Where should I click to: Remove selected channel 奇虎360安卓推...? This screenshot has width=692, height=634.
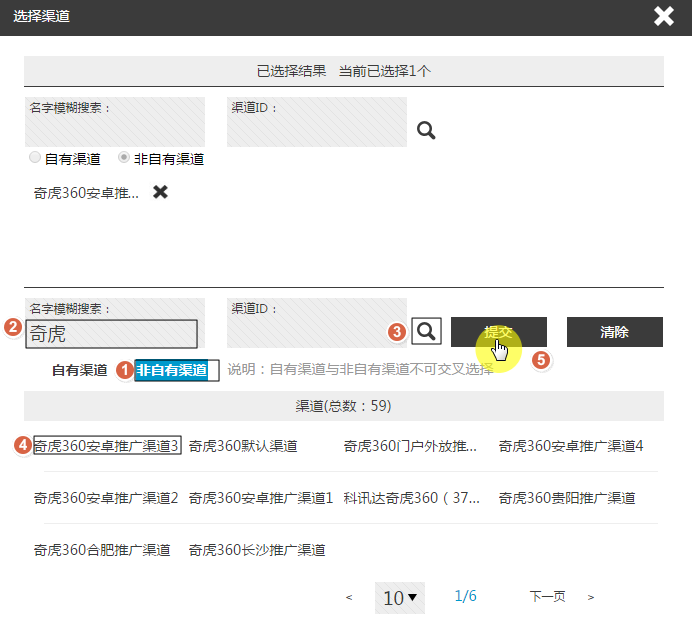click(160, 192)
